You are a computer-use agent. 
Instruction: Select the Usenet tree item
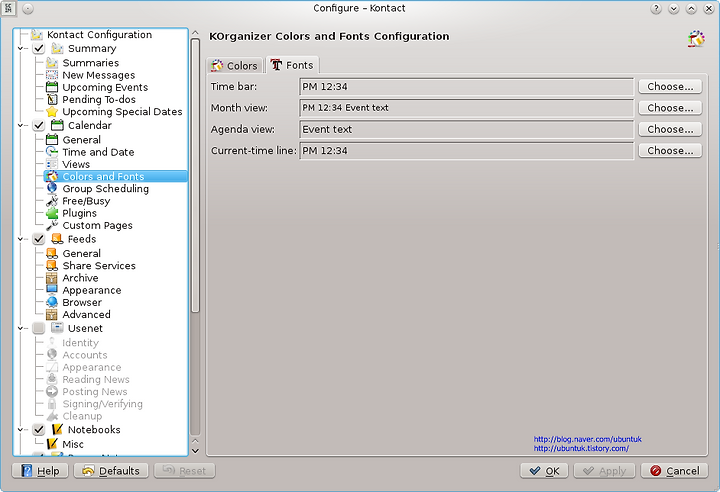click(x=85, y=328)
